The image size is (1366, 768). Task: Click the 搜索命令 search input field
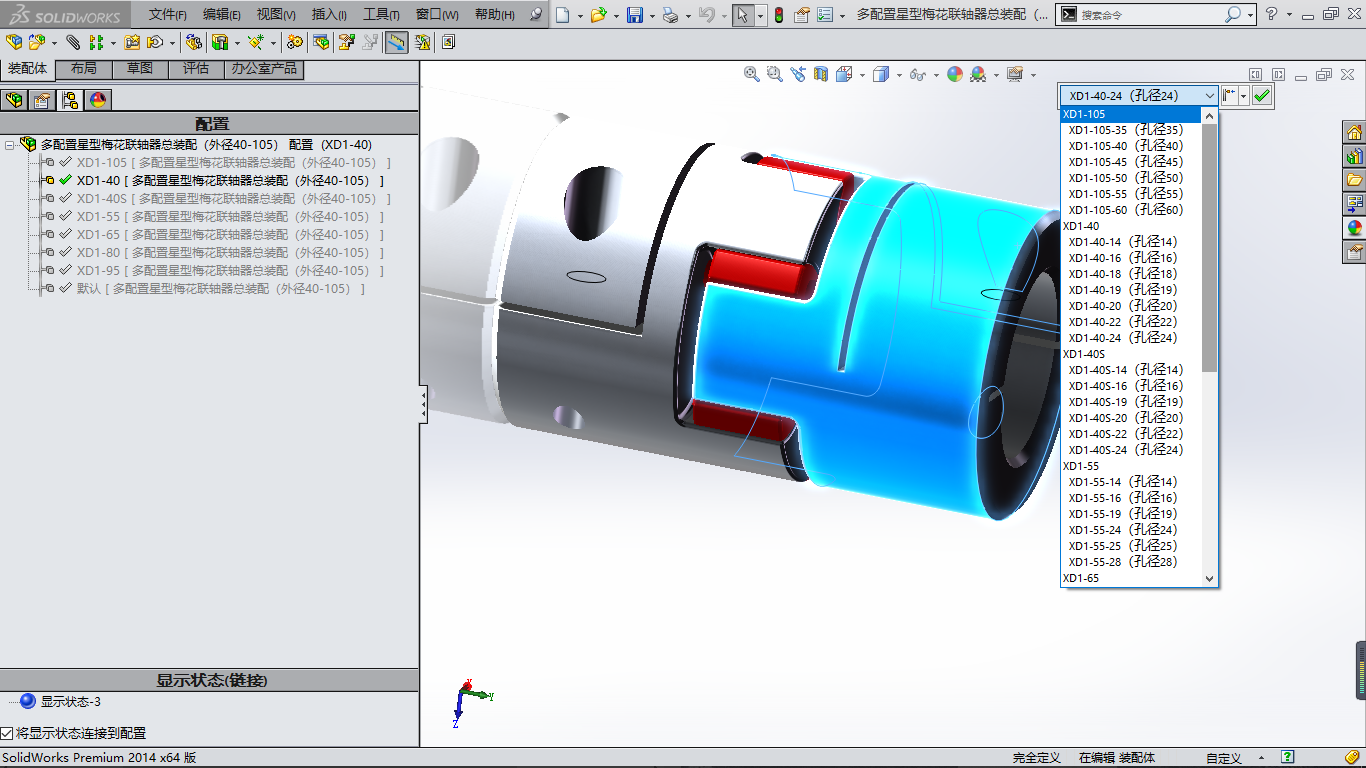[x=1150, y=15]
